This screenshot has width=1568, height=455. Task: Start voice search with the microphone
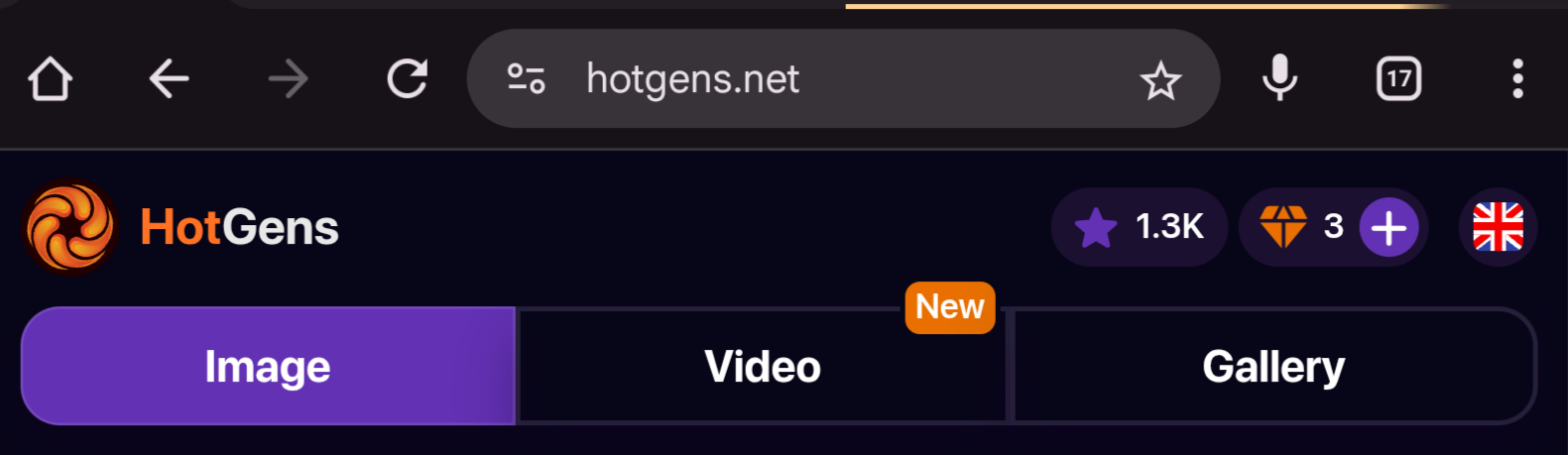tap(1279, 78)
